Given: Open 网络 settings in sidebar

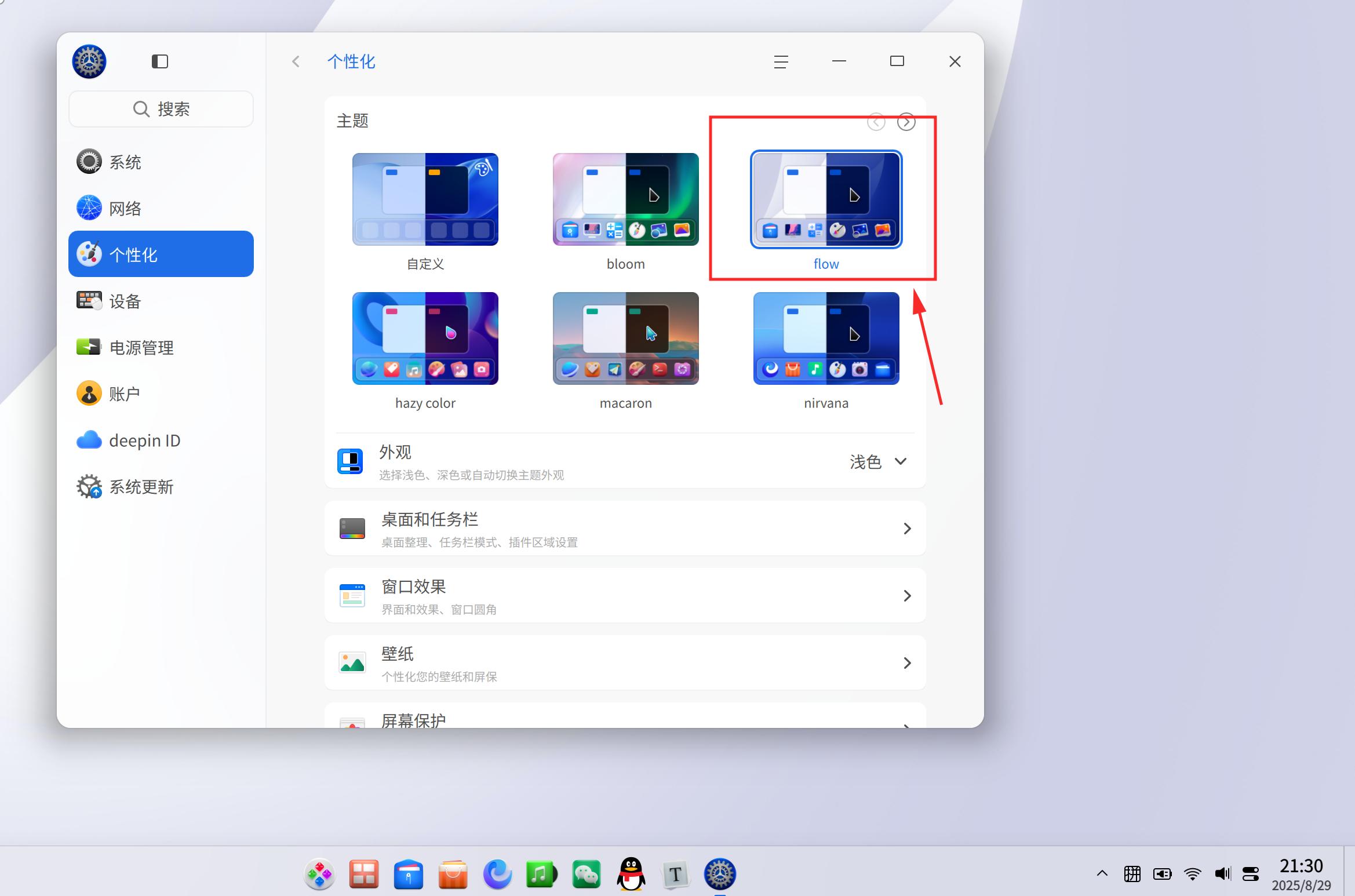Looking at the screenshot, I should click(161, 209).
